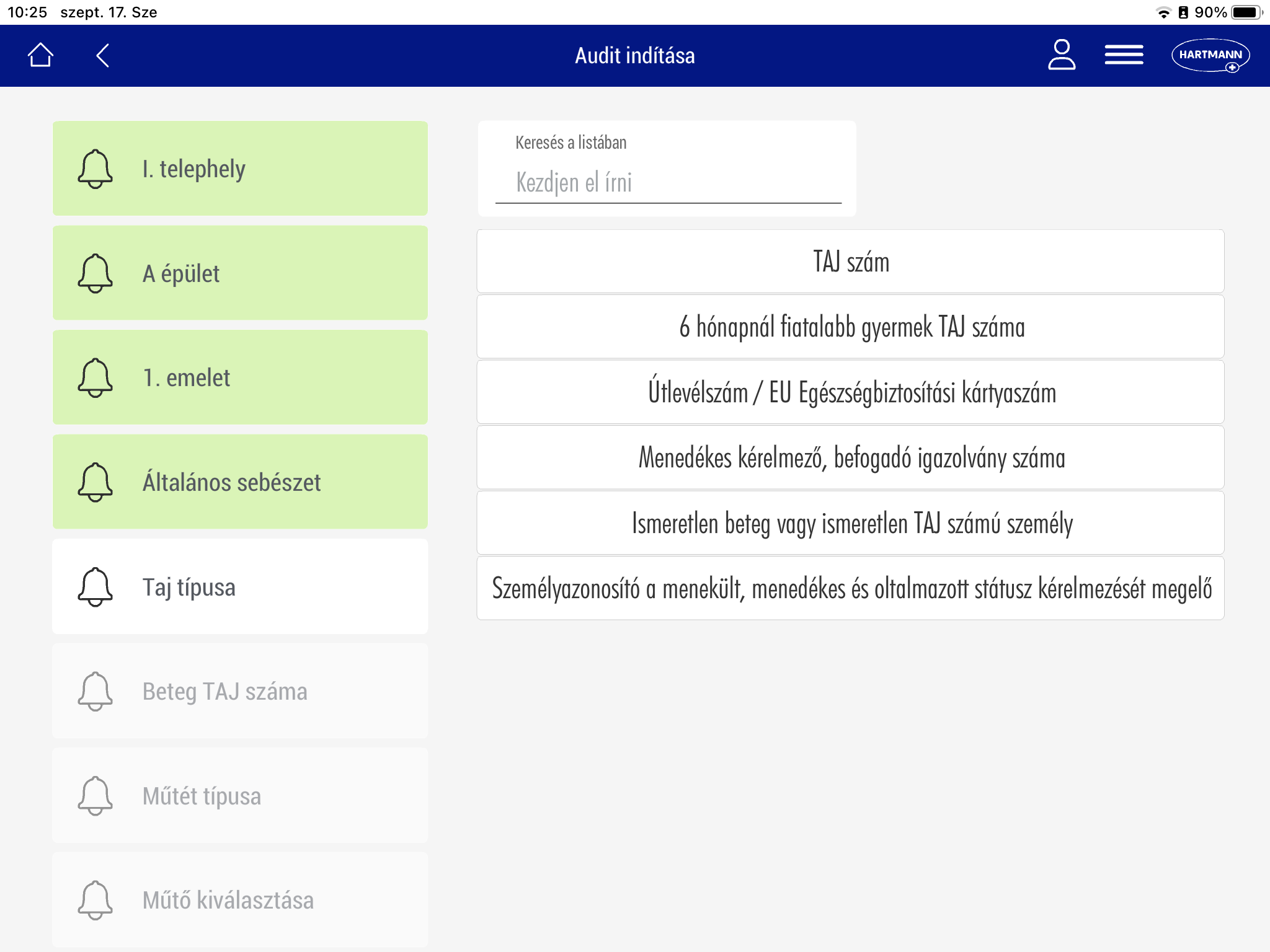This screenshot has width=1270, height=952.
Task: Tap bell icon beside A épület
Action: [95, 273]
